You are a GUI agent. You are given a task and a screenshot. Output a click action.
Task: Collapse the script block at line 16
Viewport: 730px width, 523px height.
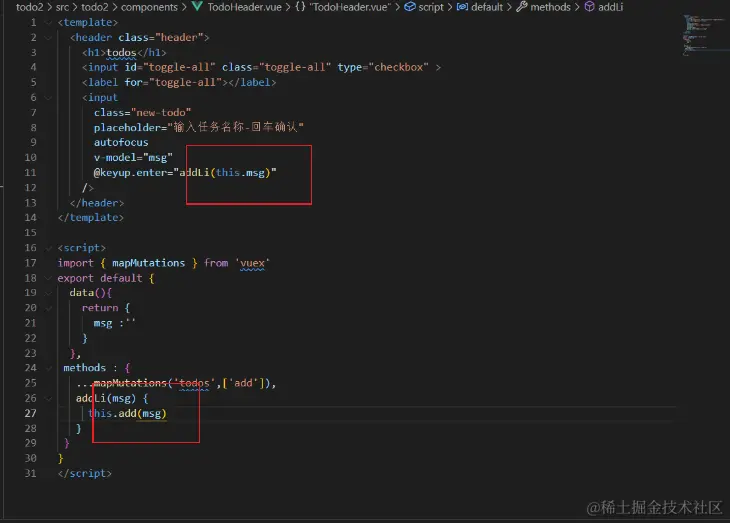tap(48, 248)
